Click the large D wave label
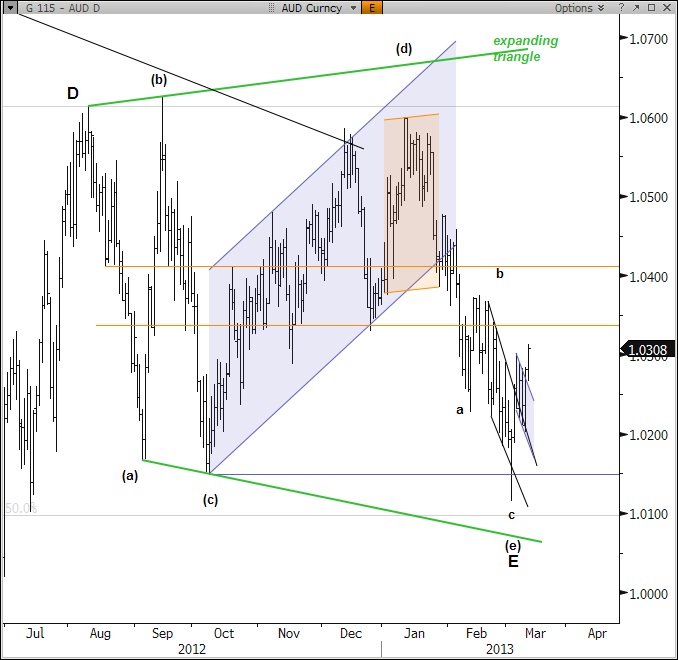 [73, 94]
